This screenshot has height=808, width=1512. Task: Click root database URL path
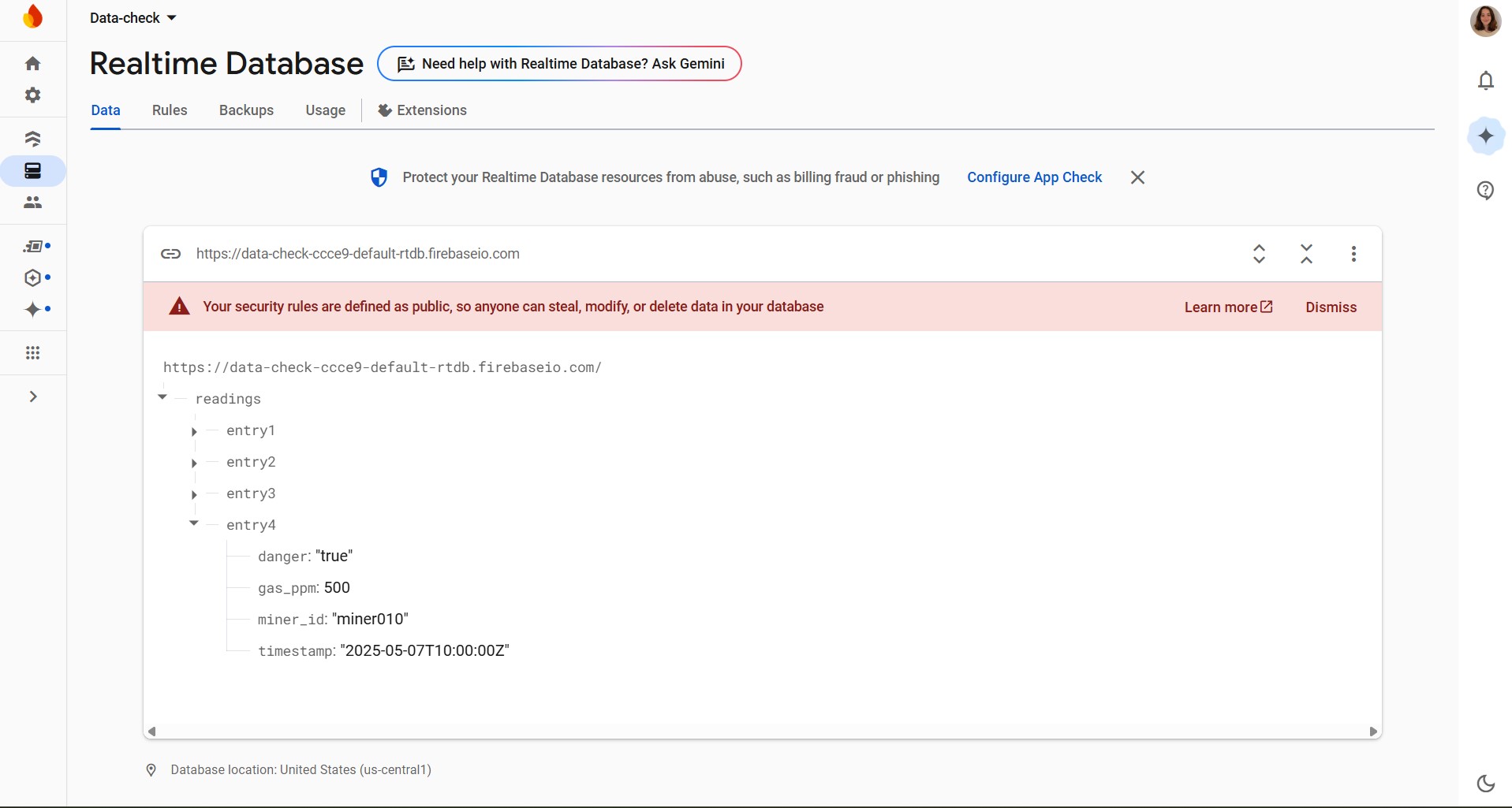383,367
